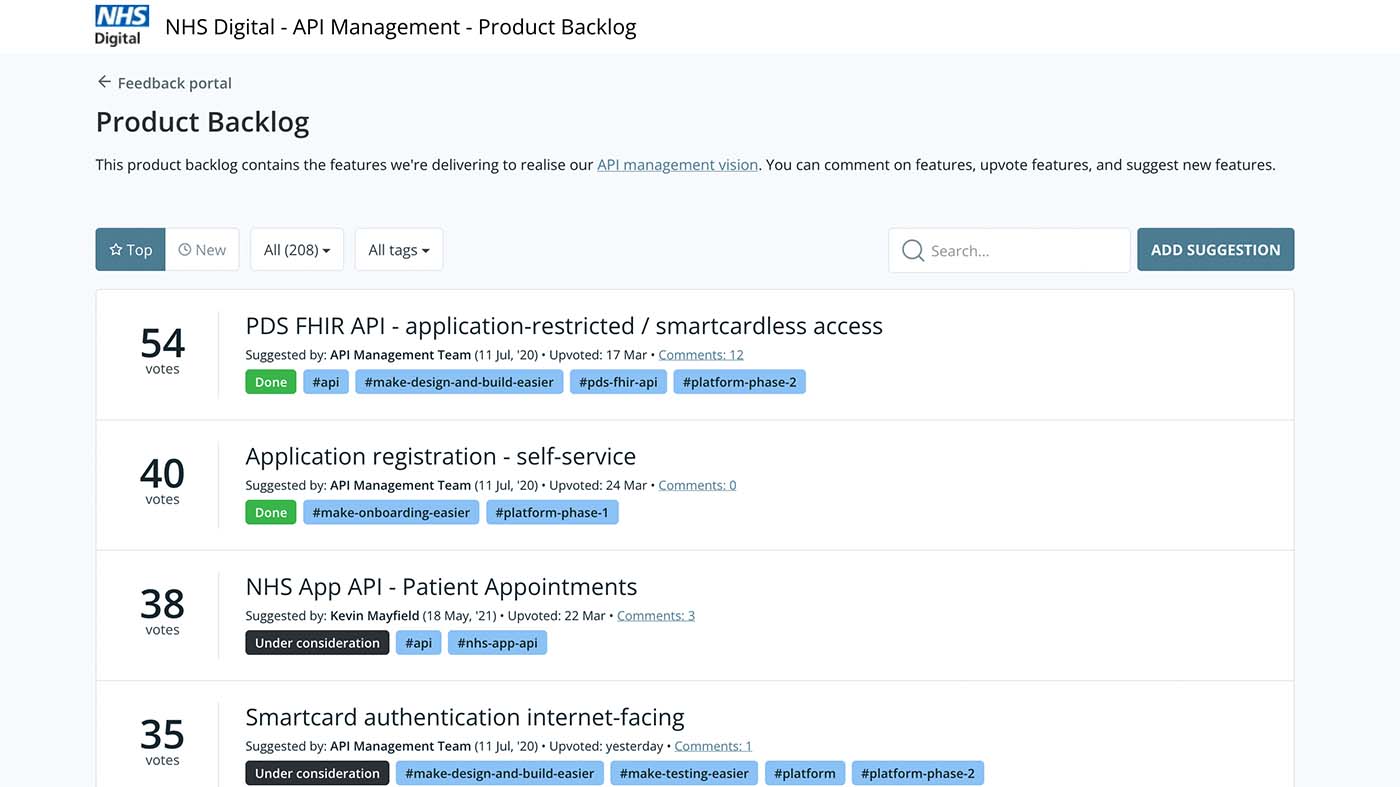Click the magnifier icon in search box
The height and width of the screenshot is (787, 1400).
(x=912, y=250)
